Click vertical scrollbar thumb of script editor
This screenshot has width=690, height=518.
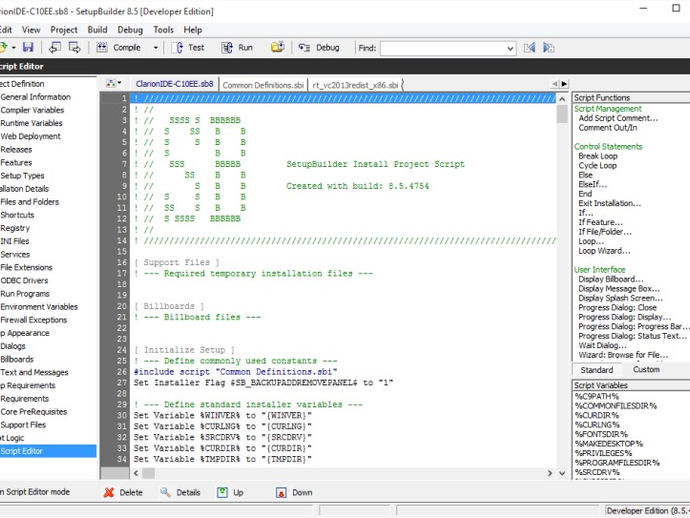pos(562,114)
